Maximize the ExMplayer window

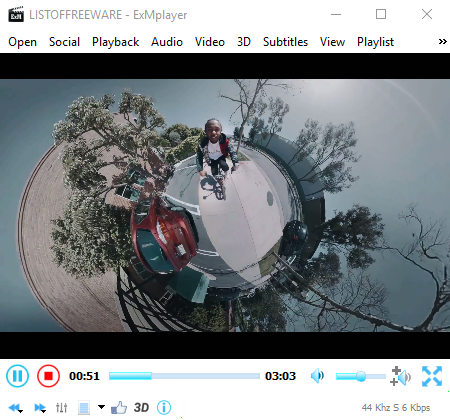pos(381,14)
